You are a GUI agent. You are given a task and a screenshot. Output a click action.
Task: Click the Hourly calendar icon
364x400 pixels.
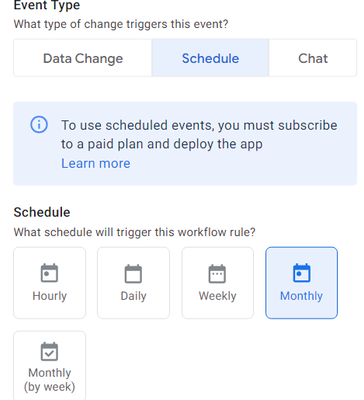[49, 273]
